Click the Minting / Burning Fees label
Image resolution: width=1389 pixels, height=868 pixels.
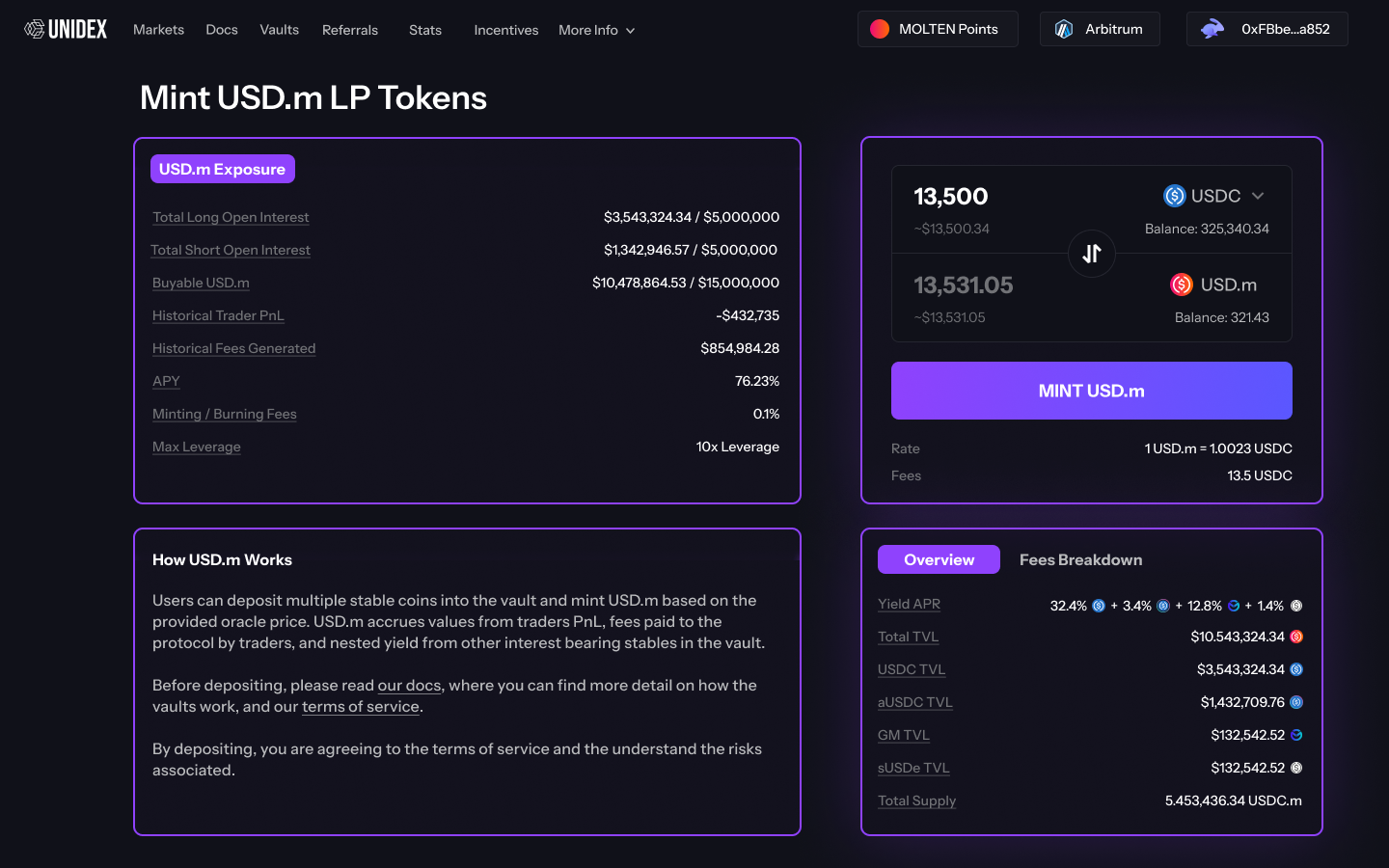pyautogui.click(x=225, y=414)
